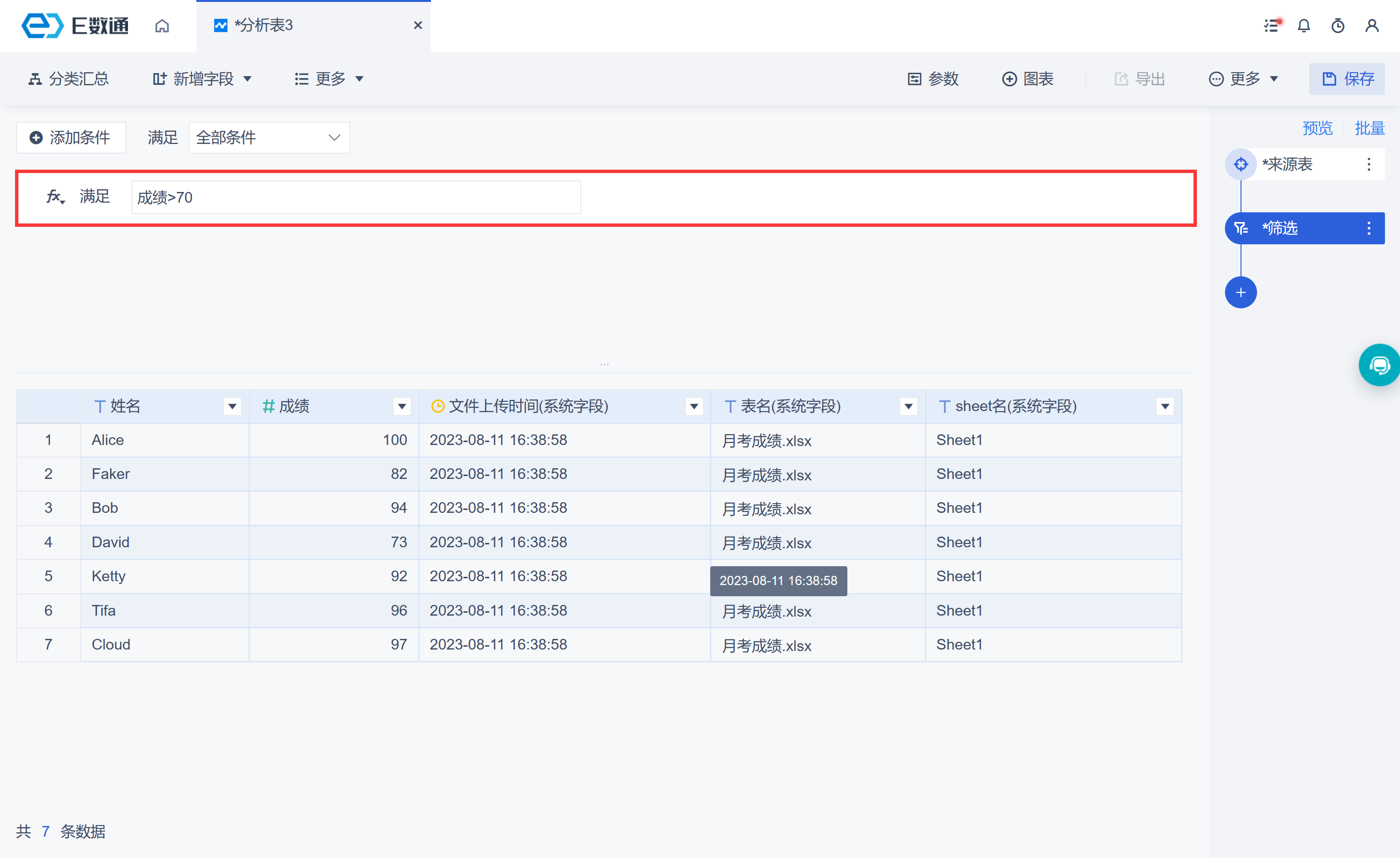Switch to the 分析表3 tab
This screenshot has width=1400, height=858.
tap(264, 26)
